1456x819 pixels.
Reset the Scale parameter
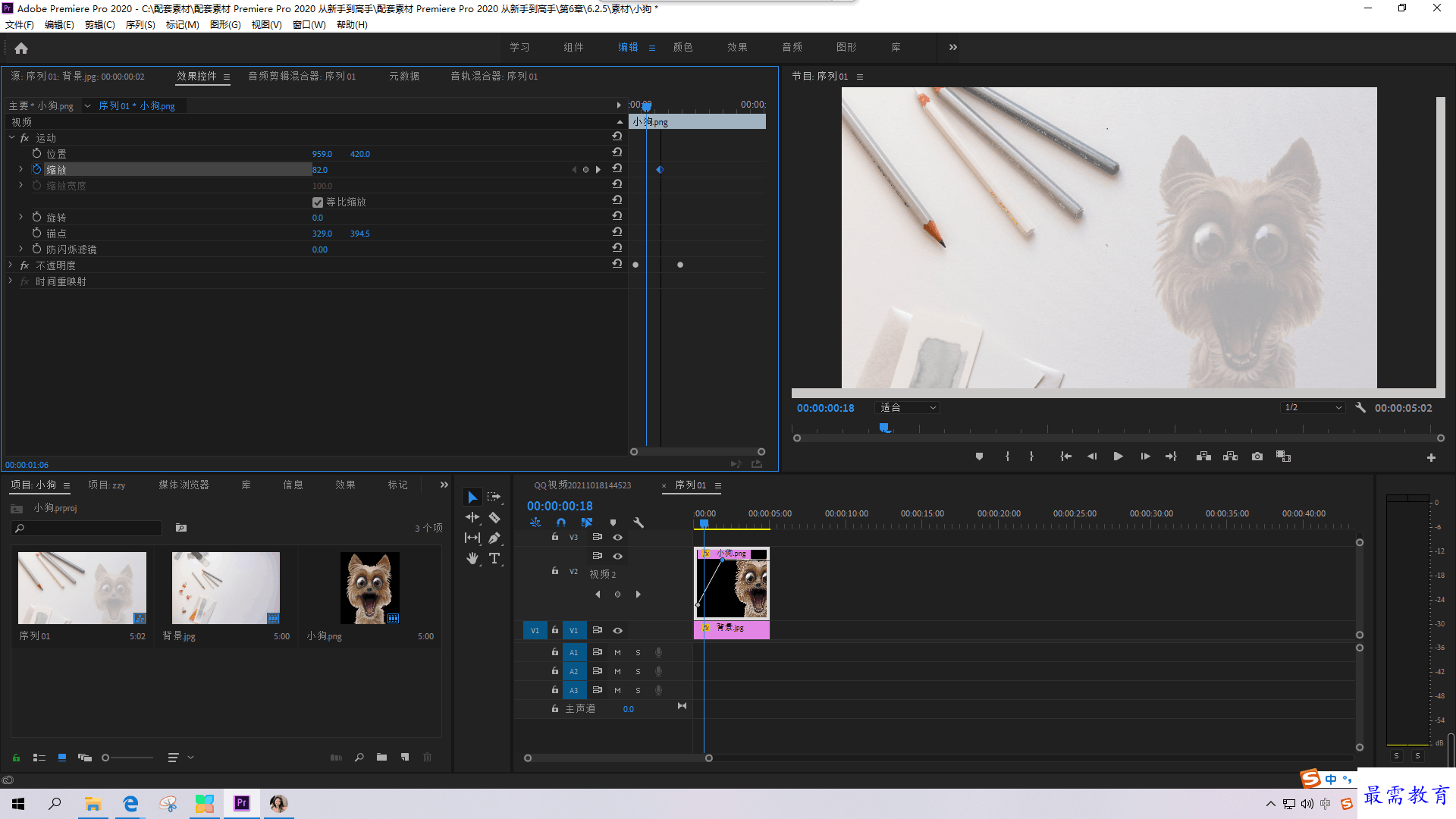pyautogui.click(x=617, y=168)
